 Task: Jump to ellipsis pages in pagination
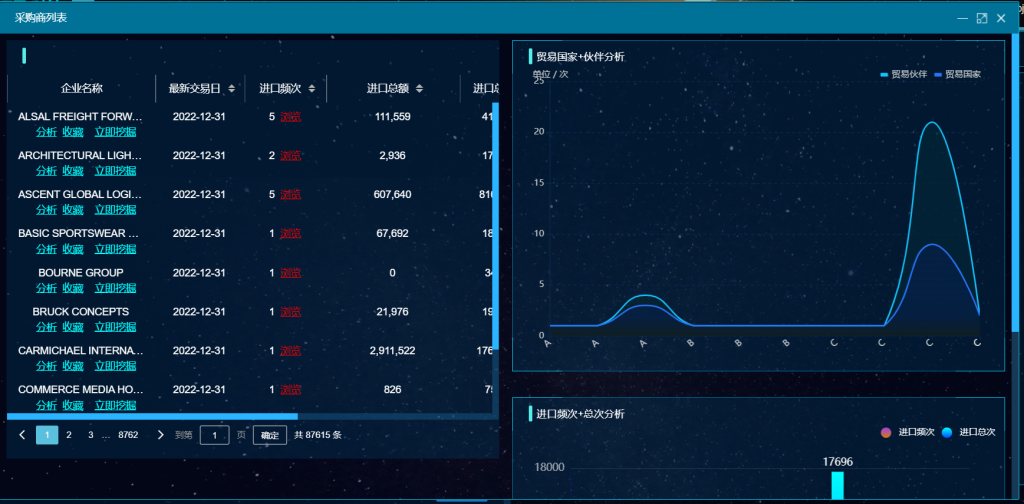coord(106,435)
